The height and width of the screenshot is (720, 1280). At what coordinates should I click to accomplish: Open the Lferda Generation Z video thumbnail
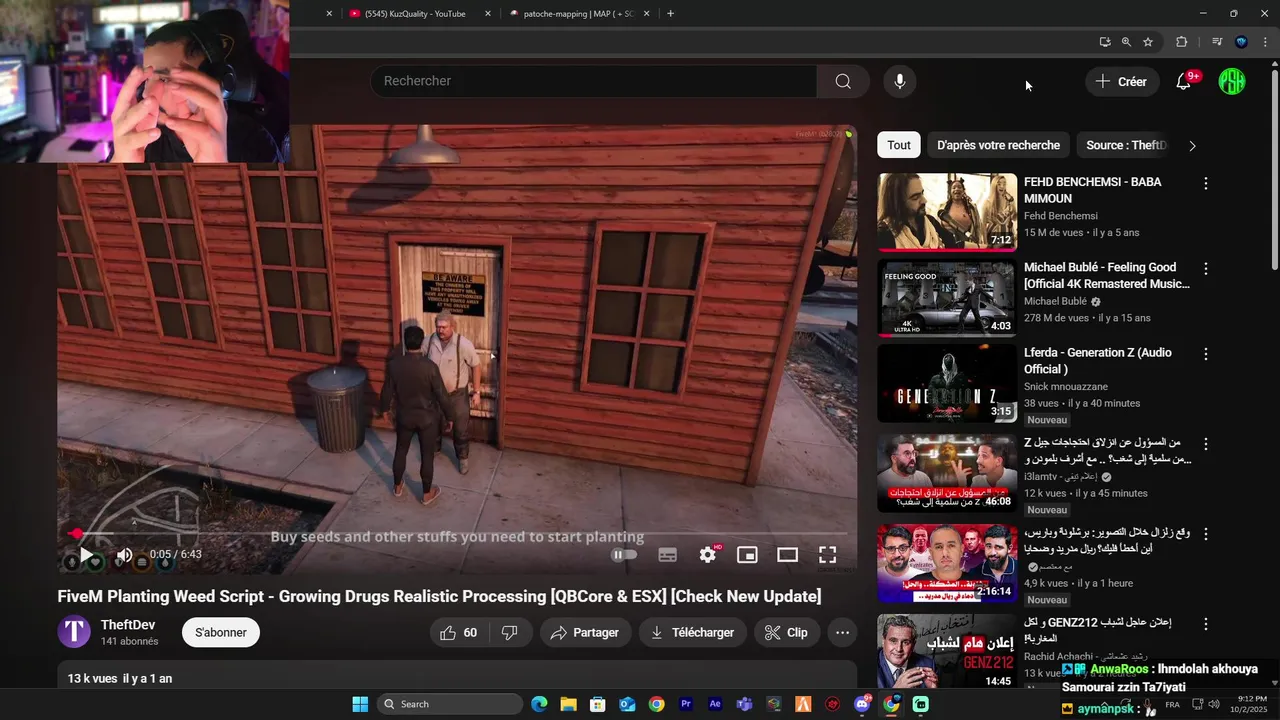(x=947, y=383)
